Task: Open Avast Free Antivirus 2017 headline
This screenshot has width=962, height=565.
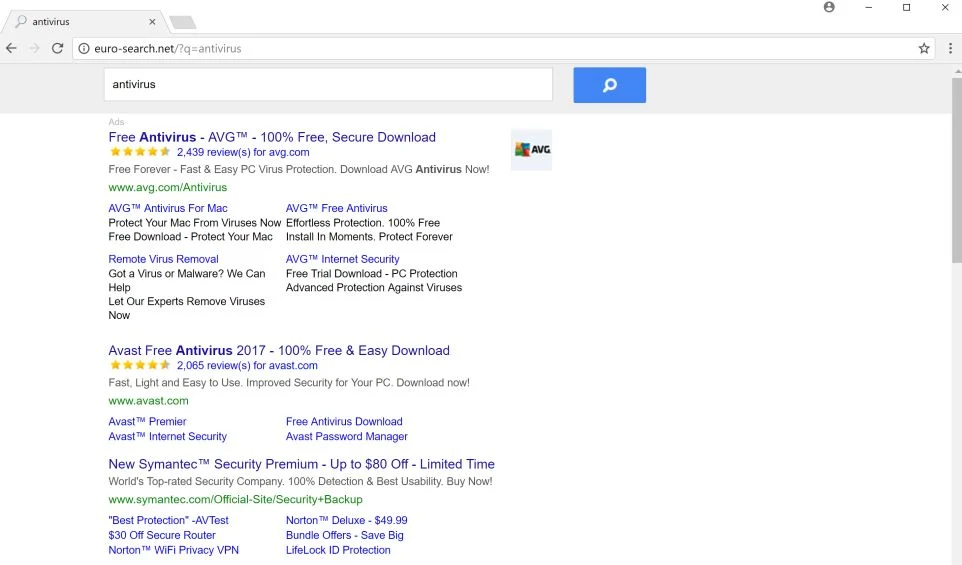Action: (279, 351)
